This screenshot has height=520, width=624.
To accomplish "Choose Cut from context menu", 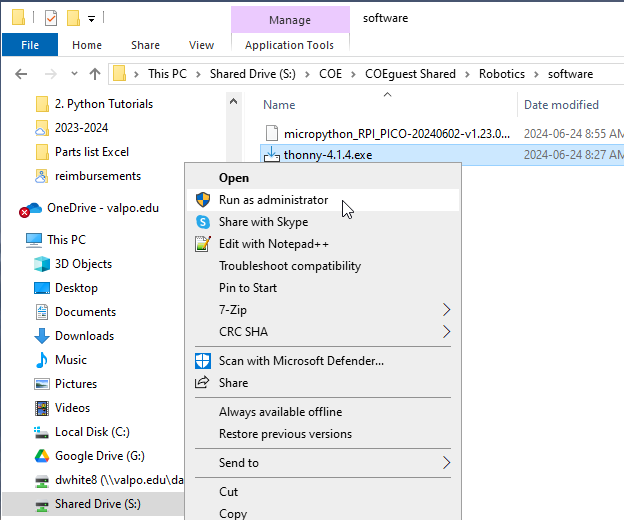I will 323,492.
